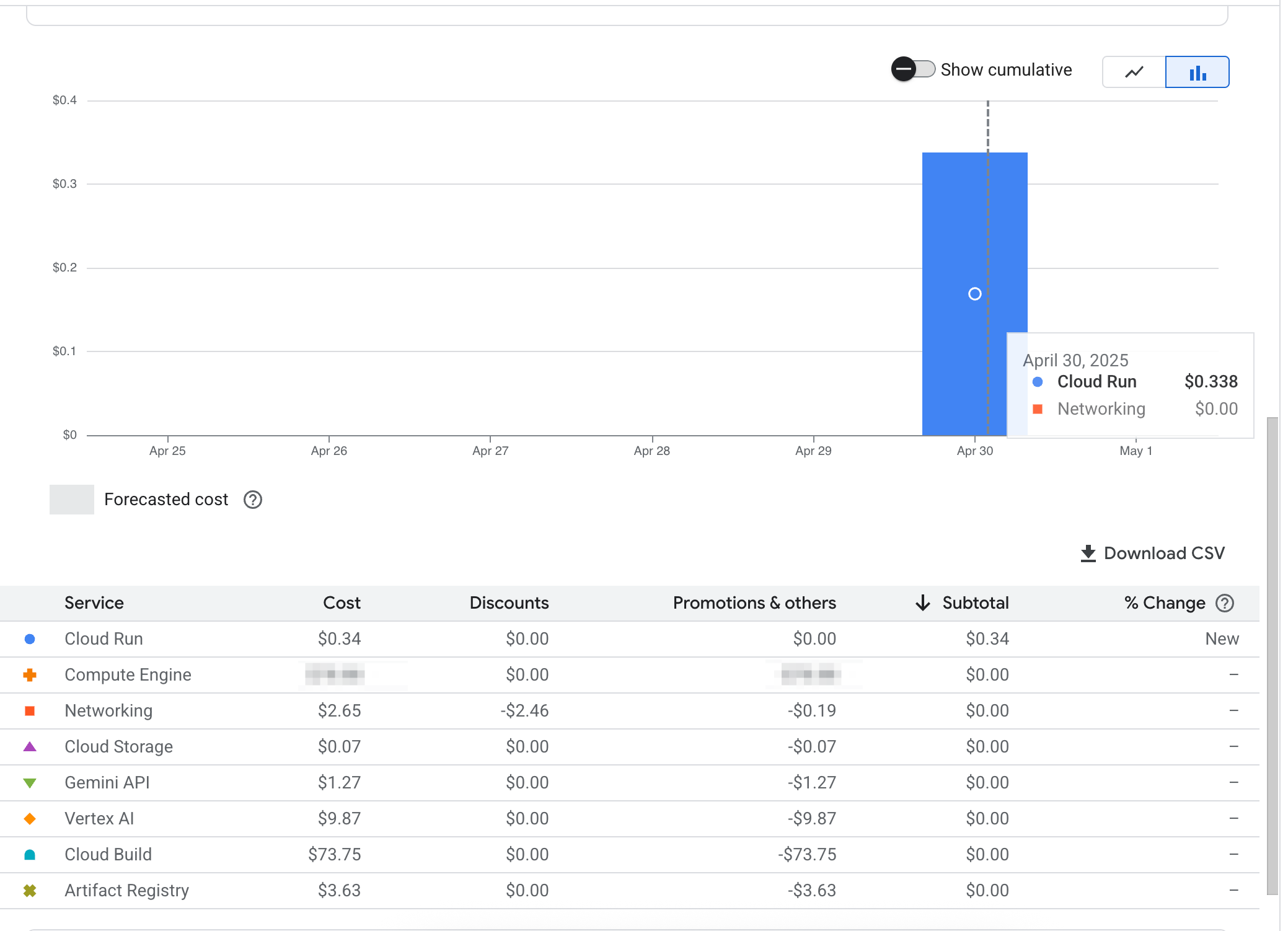Click the April 30, 2025 tooltip date
The width and height of the screenshot is (1288, 931).
coord(1075,361)
